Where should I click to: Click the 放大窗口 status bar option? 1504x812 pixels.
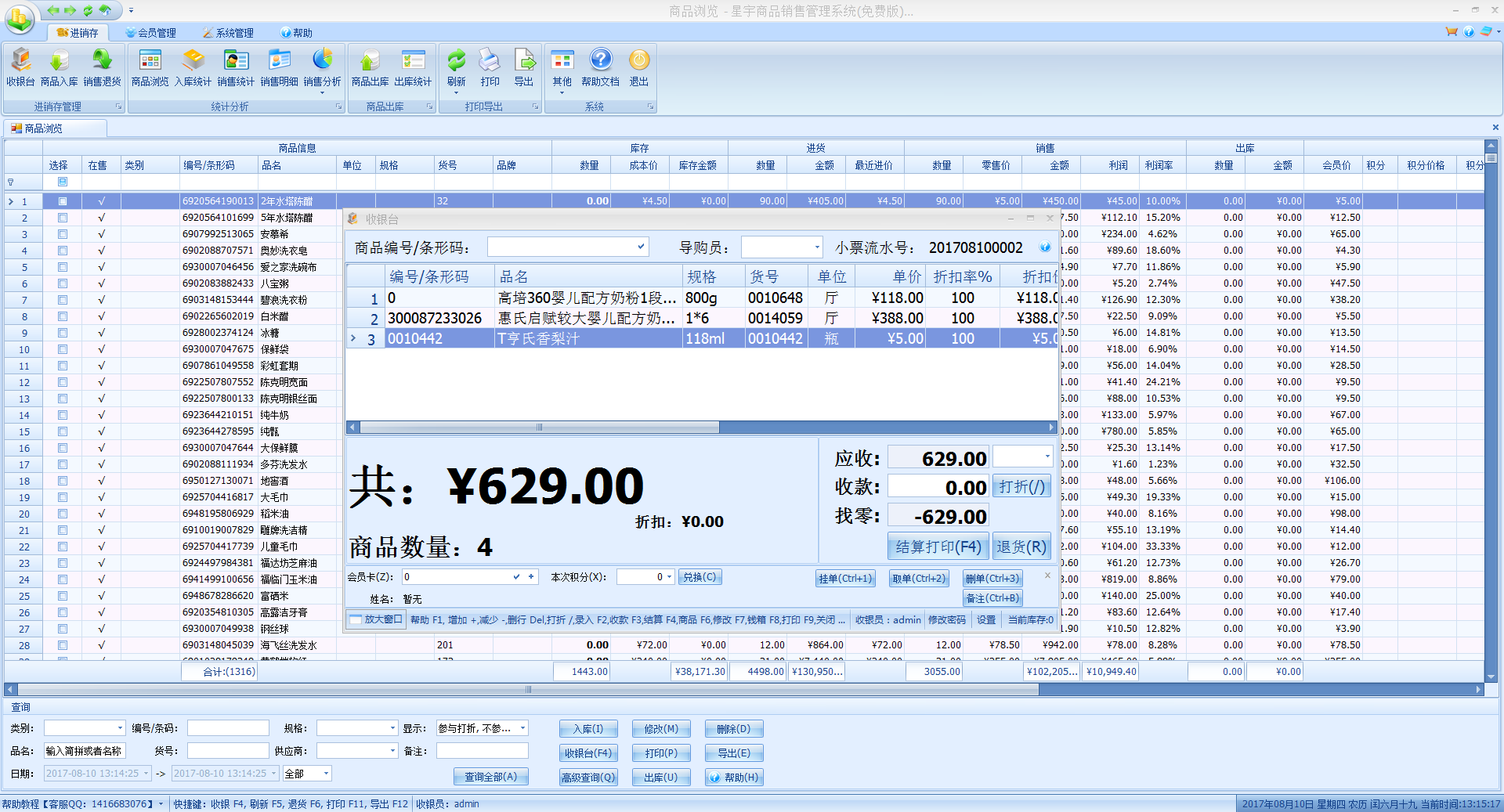(x=377, y=619)
